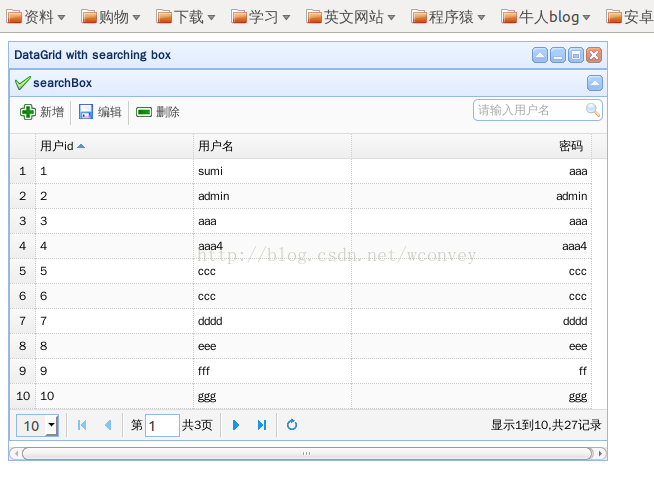Click user id cell 10
654x488 pixels.
(x=114, y=396)
